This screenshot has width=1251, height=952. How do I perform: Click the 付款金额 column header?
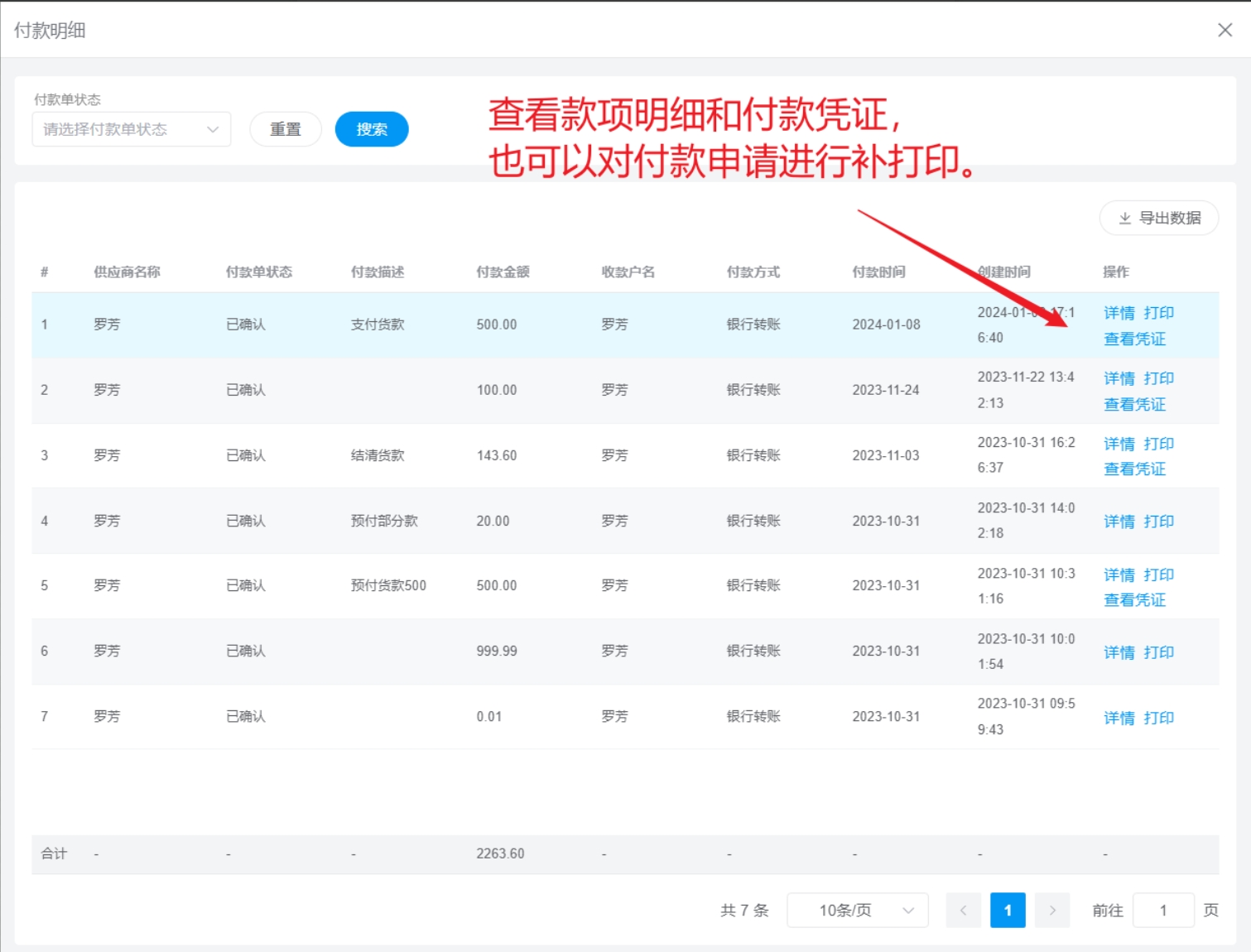(x=503, y=272)
